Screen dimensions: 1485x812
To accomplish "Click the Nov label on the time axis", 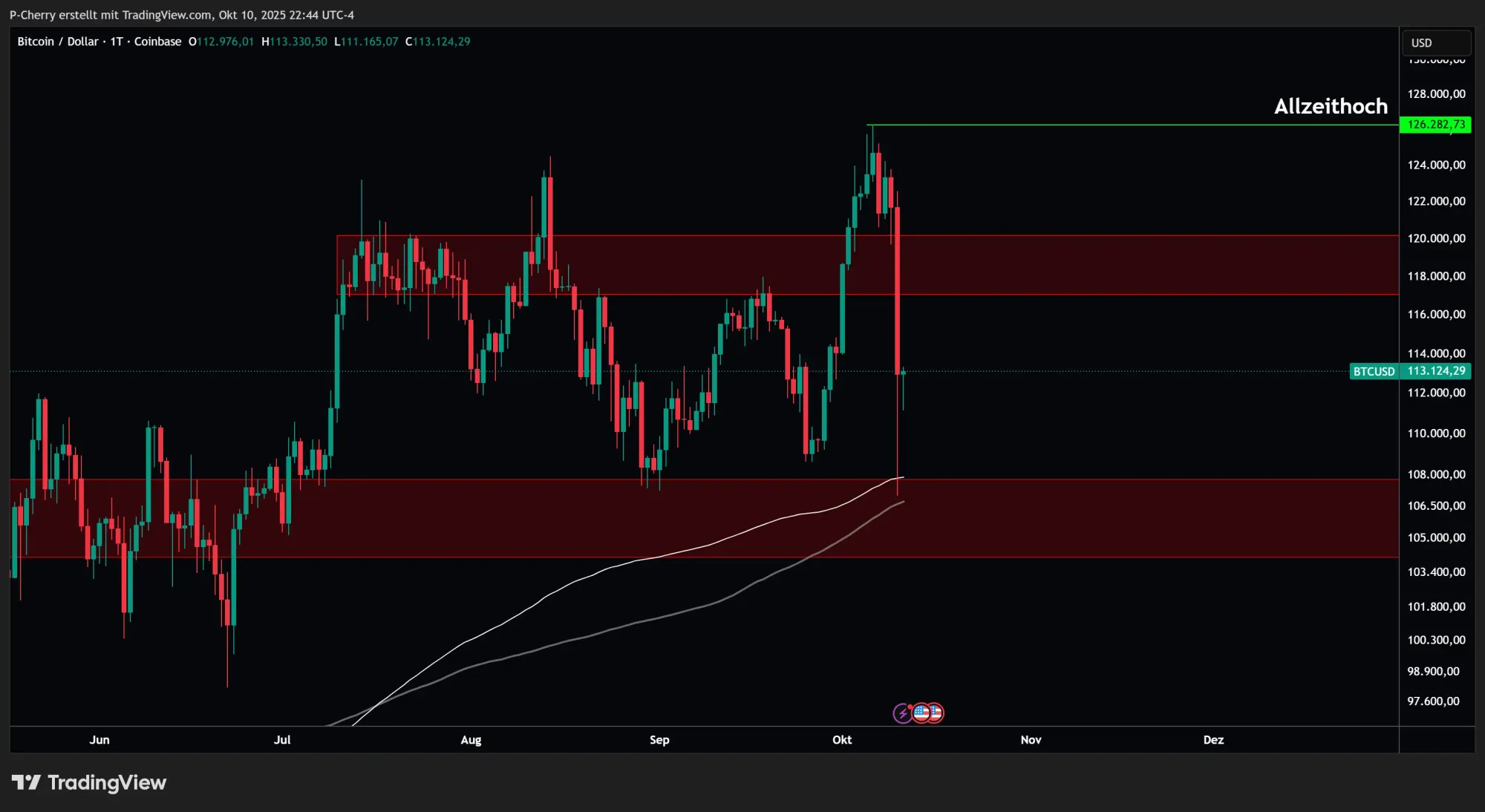I will coord(1031,740).
